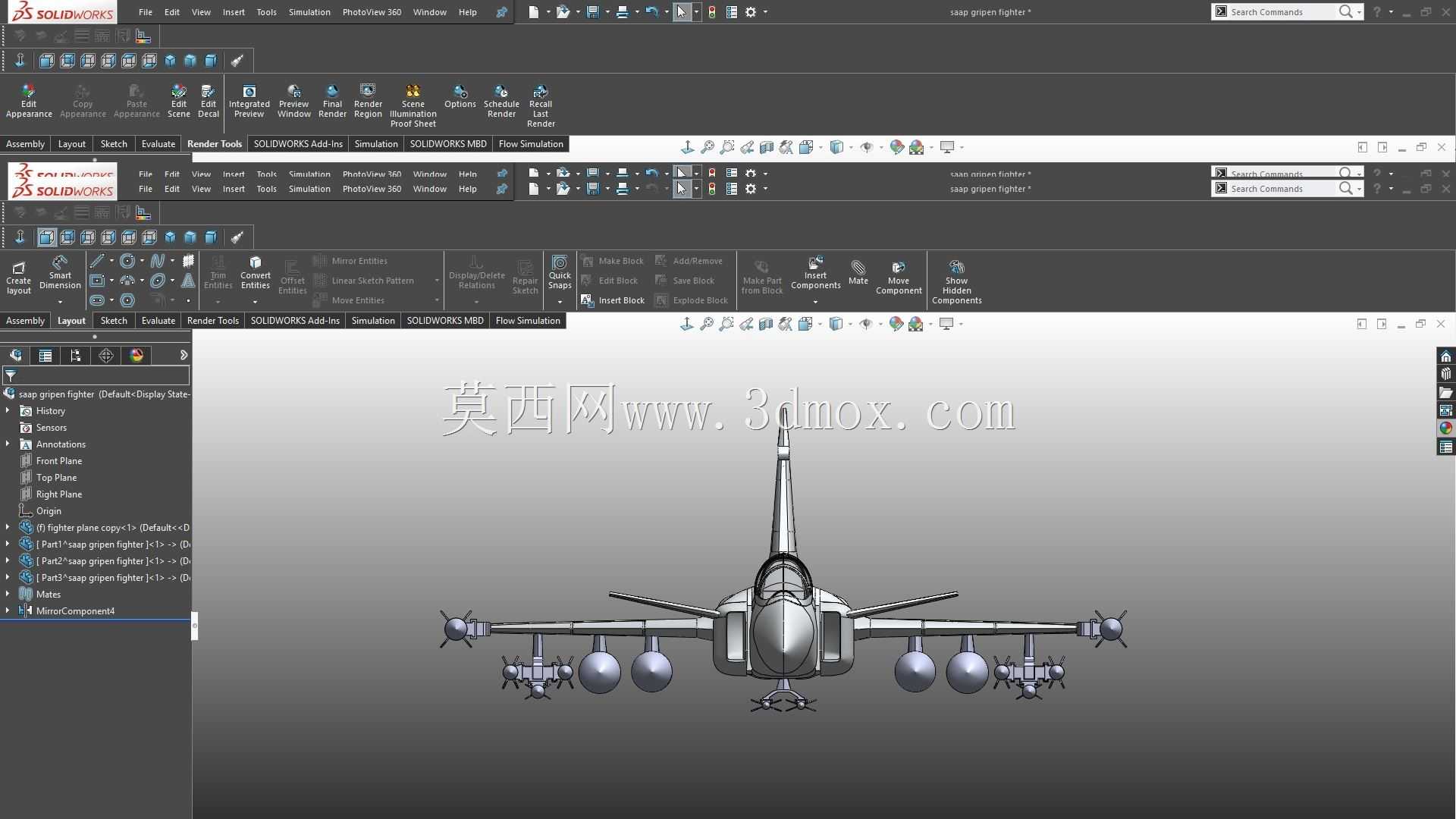The image size is (1456, 819).
Task: Open the DisplayManager color-ball tab in the left panel
Action: click(136, 356)
